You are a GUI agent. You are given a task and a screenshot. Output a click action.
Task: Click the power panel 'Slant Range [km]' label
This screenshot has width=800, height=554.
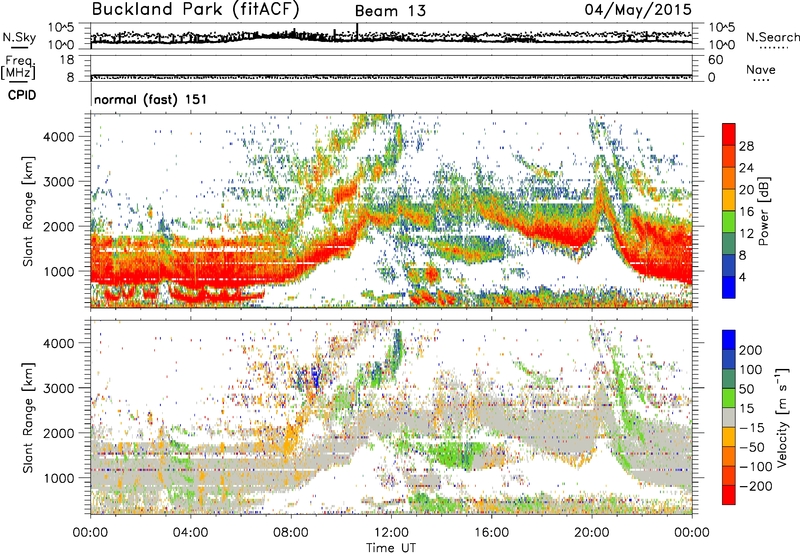28,211
